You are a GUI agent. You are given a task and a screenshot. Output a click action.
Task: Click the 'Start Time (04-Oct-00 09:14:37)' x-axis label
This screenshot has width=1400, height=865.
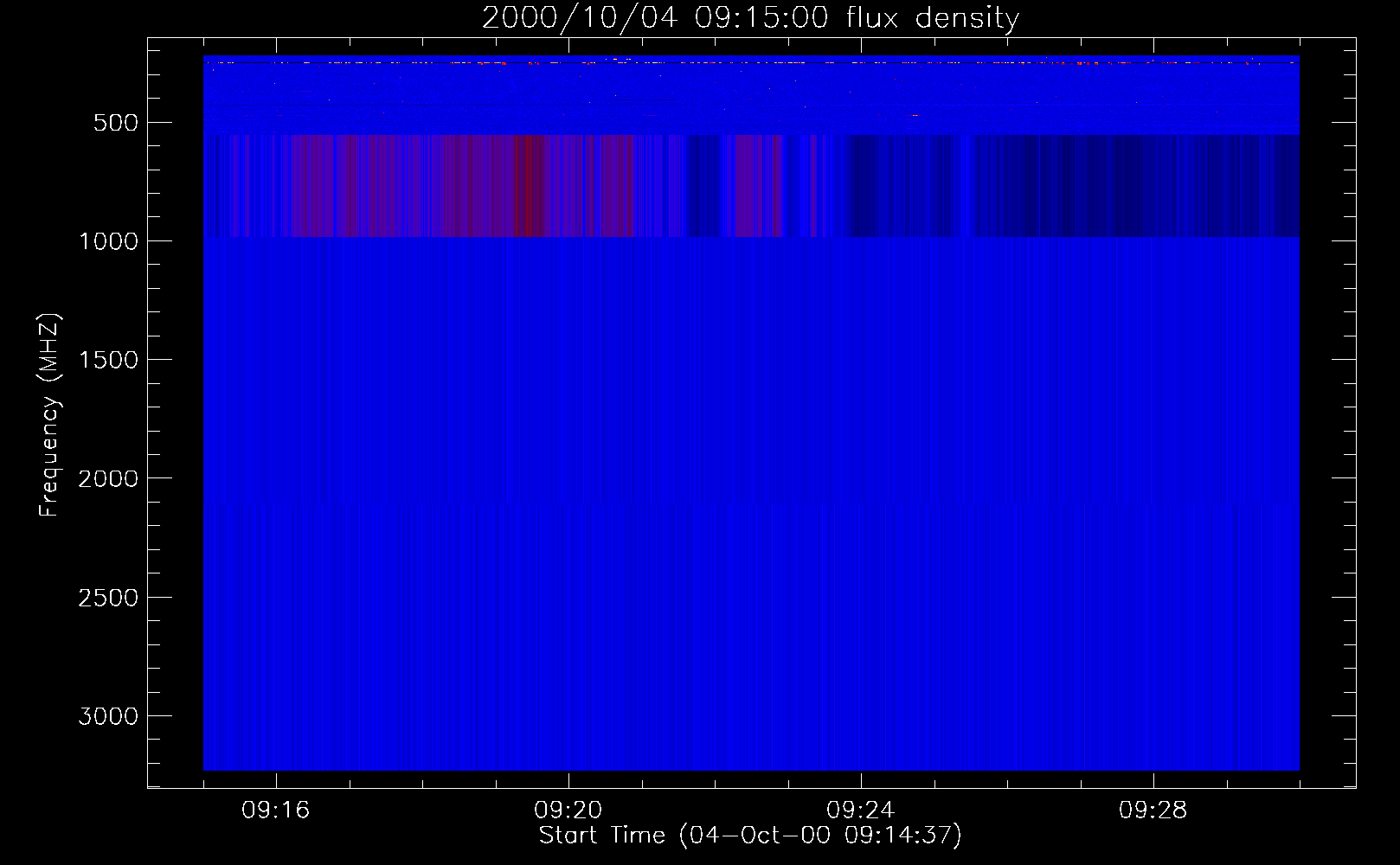(x=750, y=835)
